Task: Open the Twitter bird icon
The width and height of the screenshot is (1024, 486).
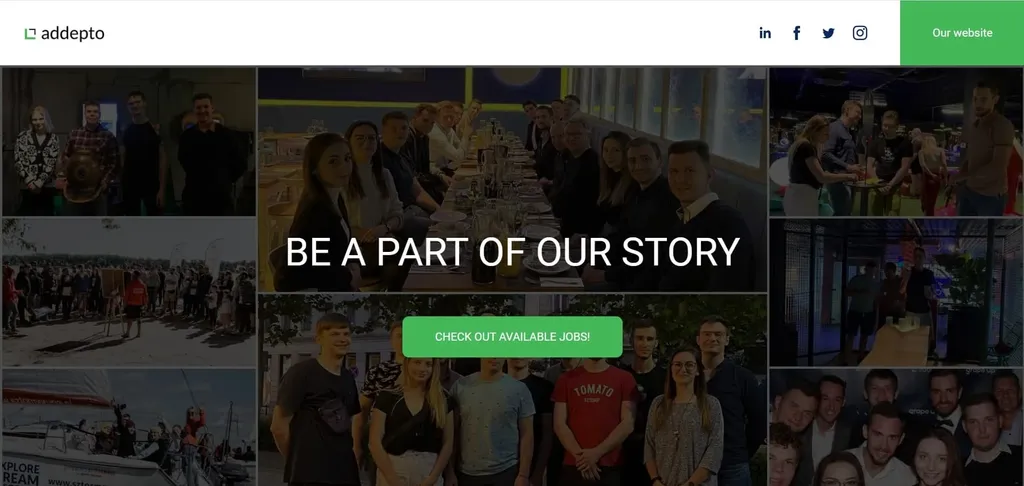Action: [x=828, y=33]
